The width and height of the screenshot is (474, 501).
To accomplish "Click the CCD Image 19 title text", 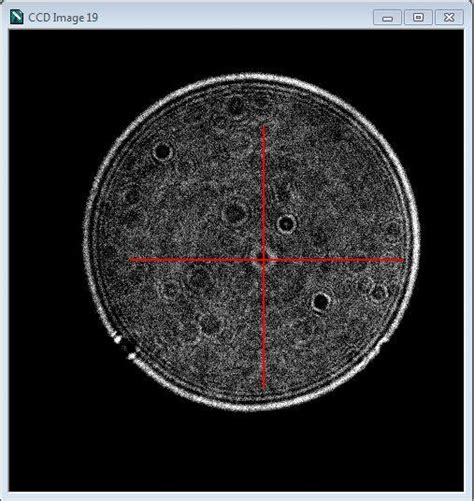I will (63, 17).
